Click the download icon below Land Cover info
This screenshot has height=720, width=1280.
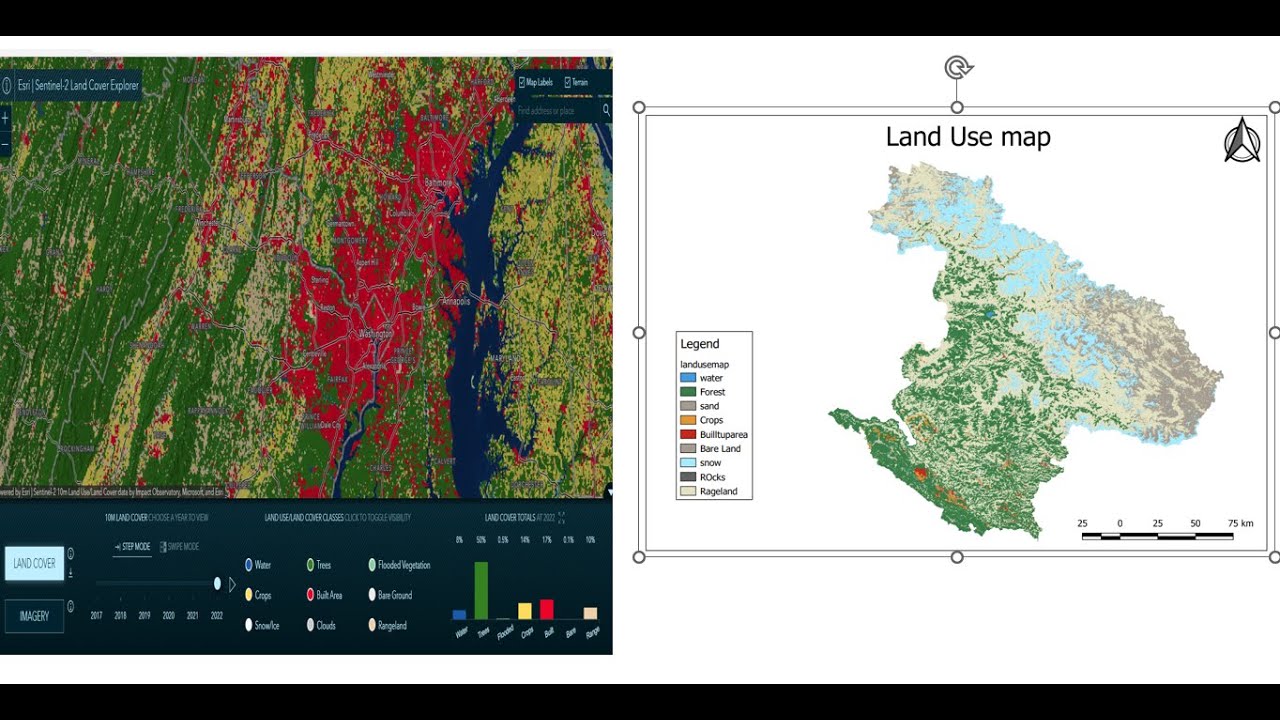[70, 573]
